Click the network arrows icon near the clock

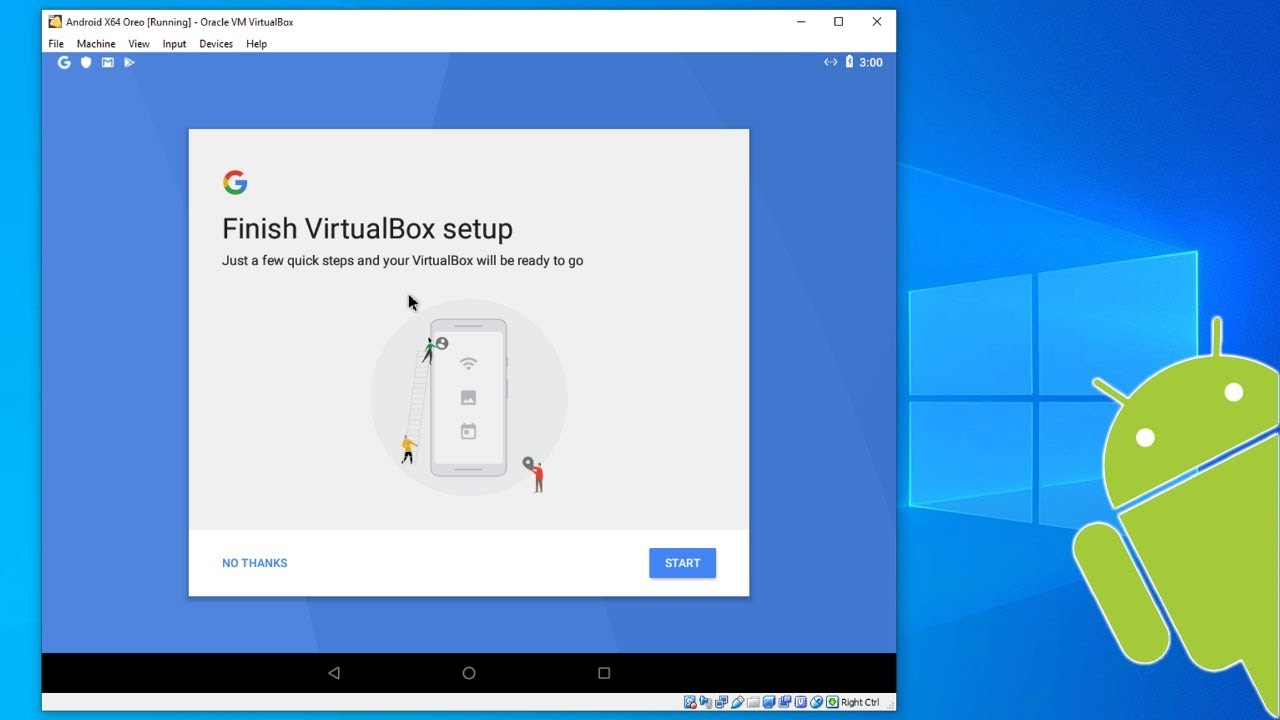(830, 62)
